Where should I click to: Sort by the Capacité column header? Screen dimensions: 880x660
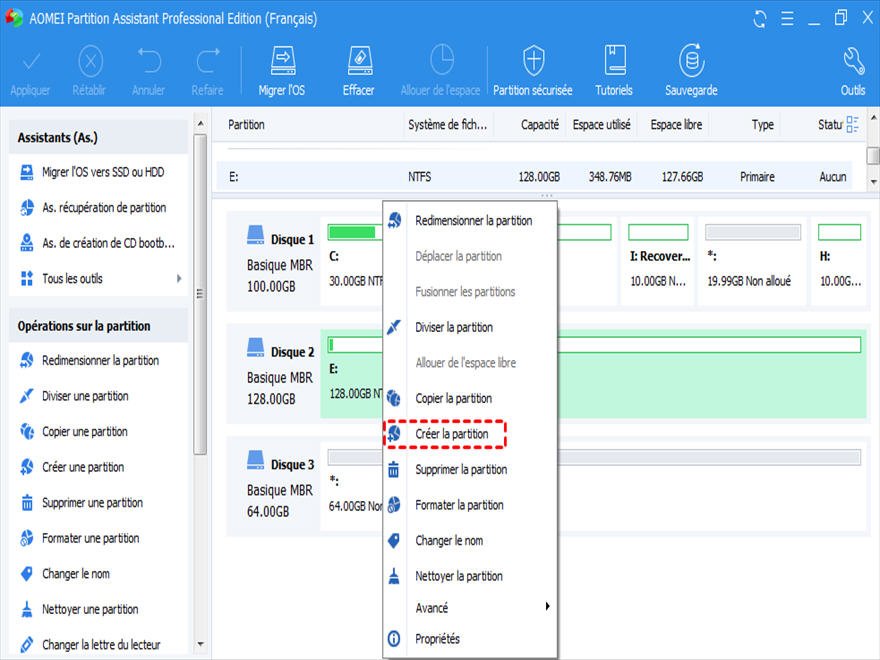click(x=539, y=125)
